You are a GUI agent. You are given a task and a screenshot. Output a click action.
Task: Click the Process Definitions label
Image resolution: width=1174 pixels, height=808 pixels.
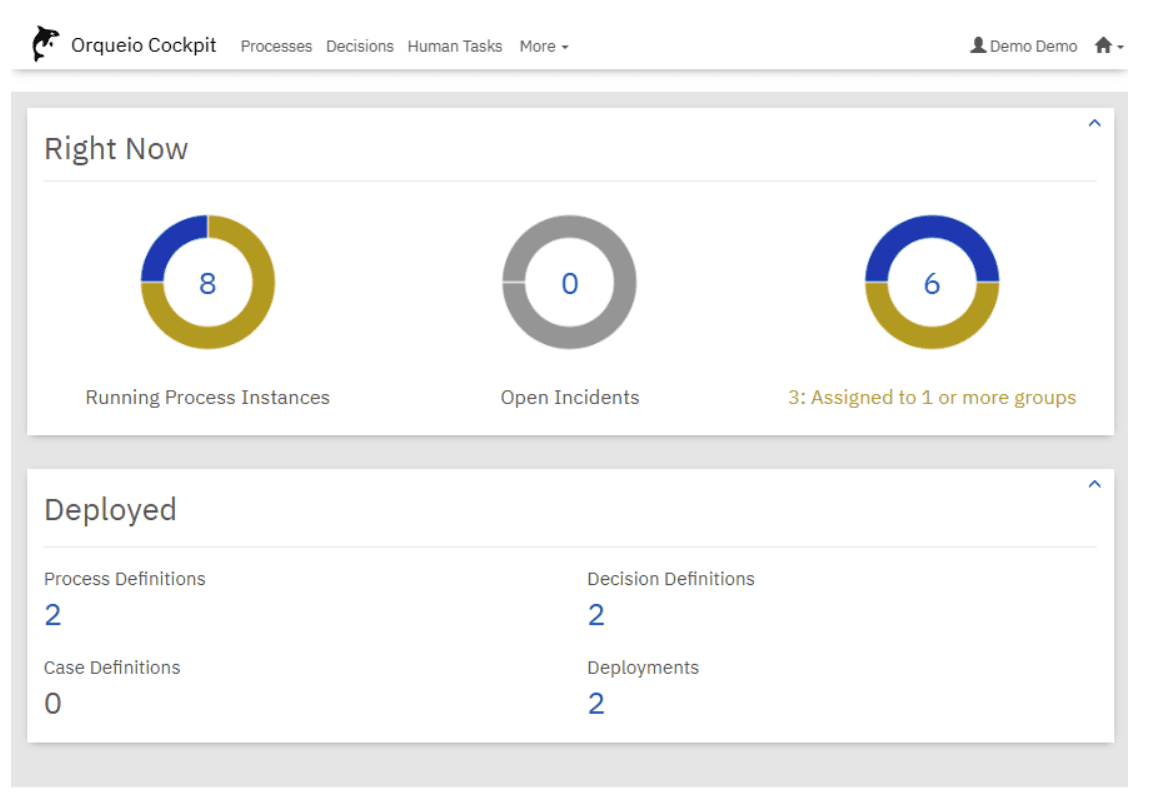[124, 579]
